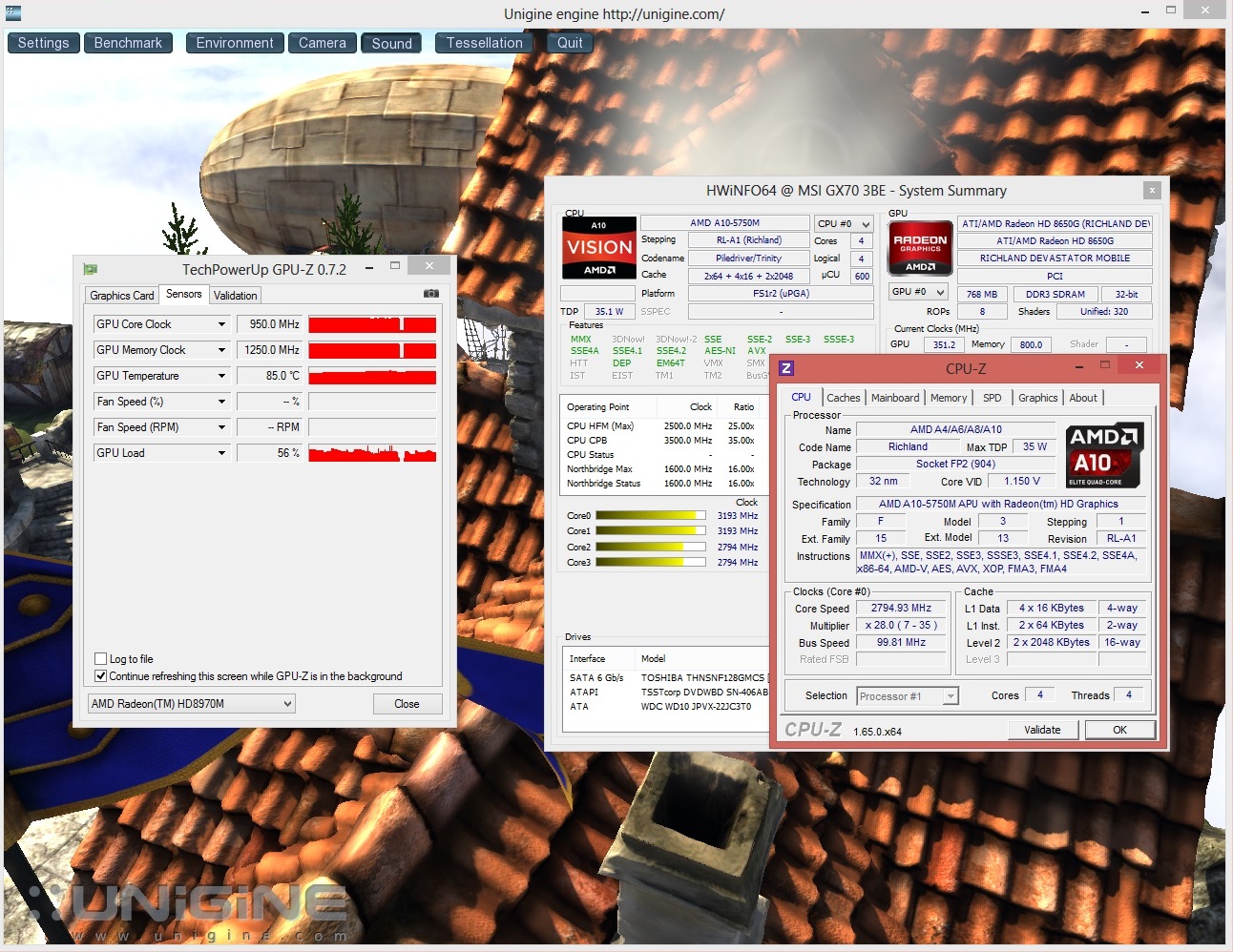Toggle the Sound menu button in Unigine
The height and width of the screenshot is (952, 1233).
[392, 43]
